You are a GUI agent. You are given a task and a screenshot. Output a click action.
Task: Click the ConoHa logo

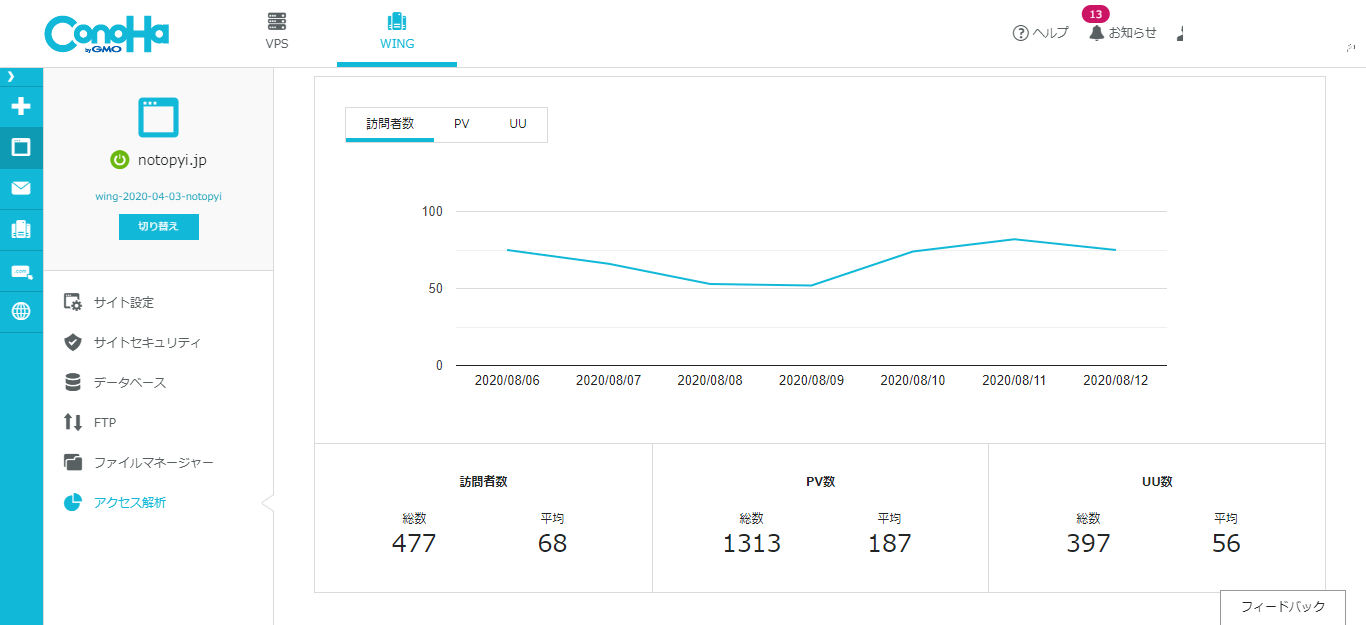[x=106, y=34]
